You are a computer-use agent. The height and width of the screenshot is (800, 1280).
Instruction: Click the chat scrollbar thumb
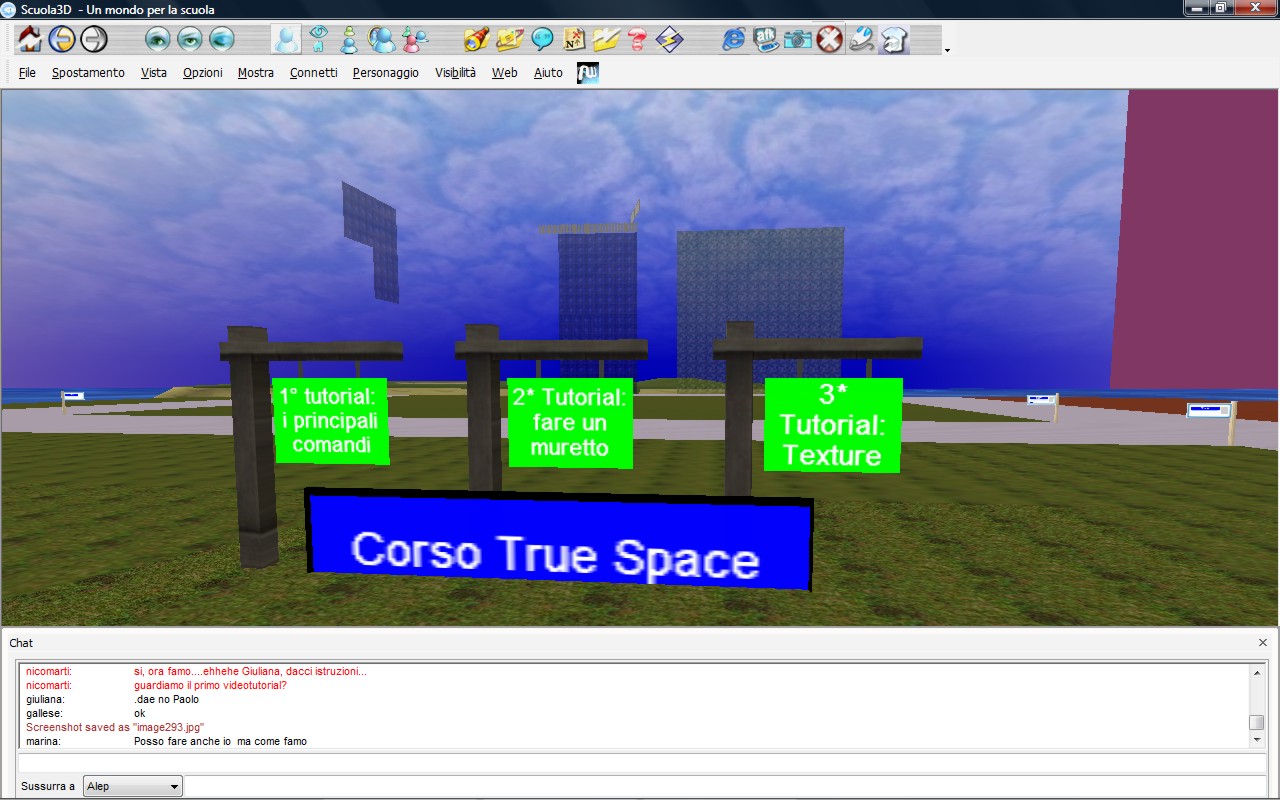click(x=1257, y=722)
